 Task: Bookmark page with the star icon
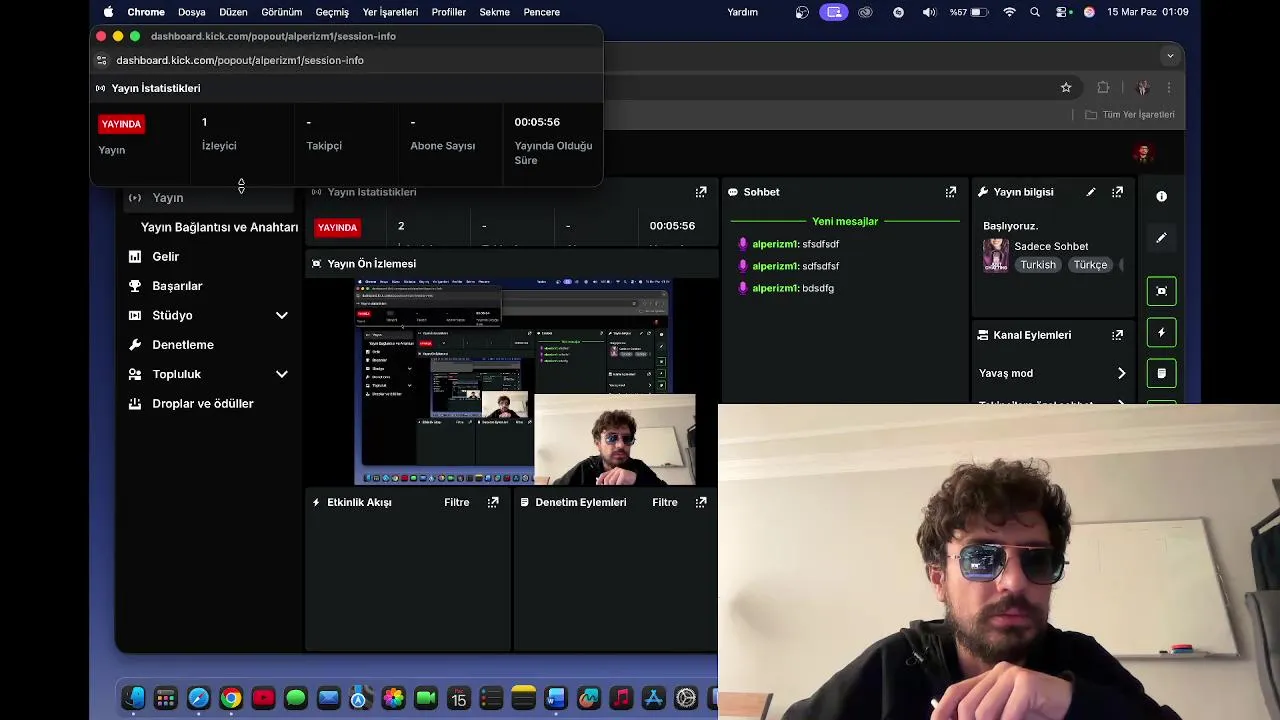1066,88
